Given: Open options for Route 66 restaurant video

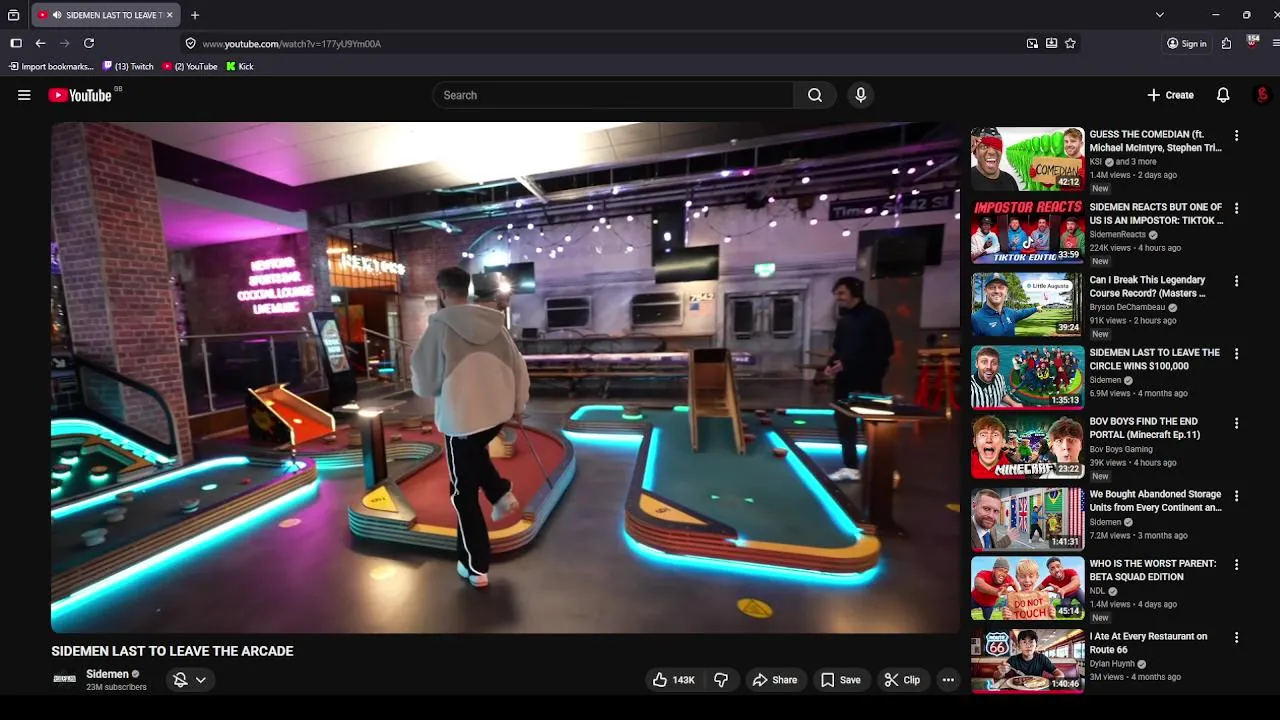Looking at the screenshot, I should 1236,637.
